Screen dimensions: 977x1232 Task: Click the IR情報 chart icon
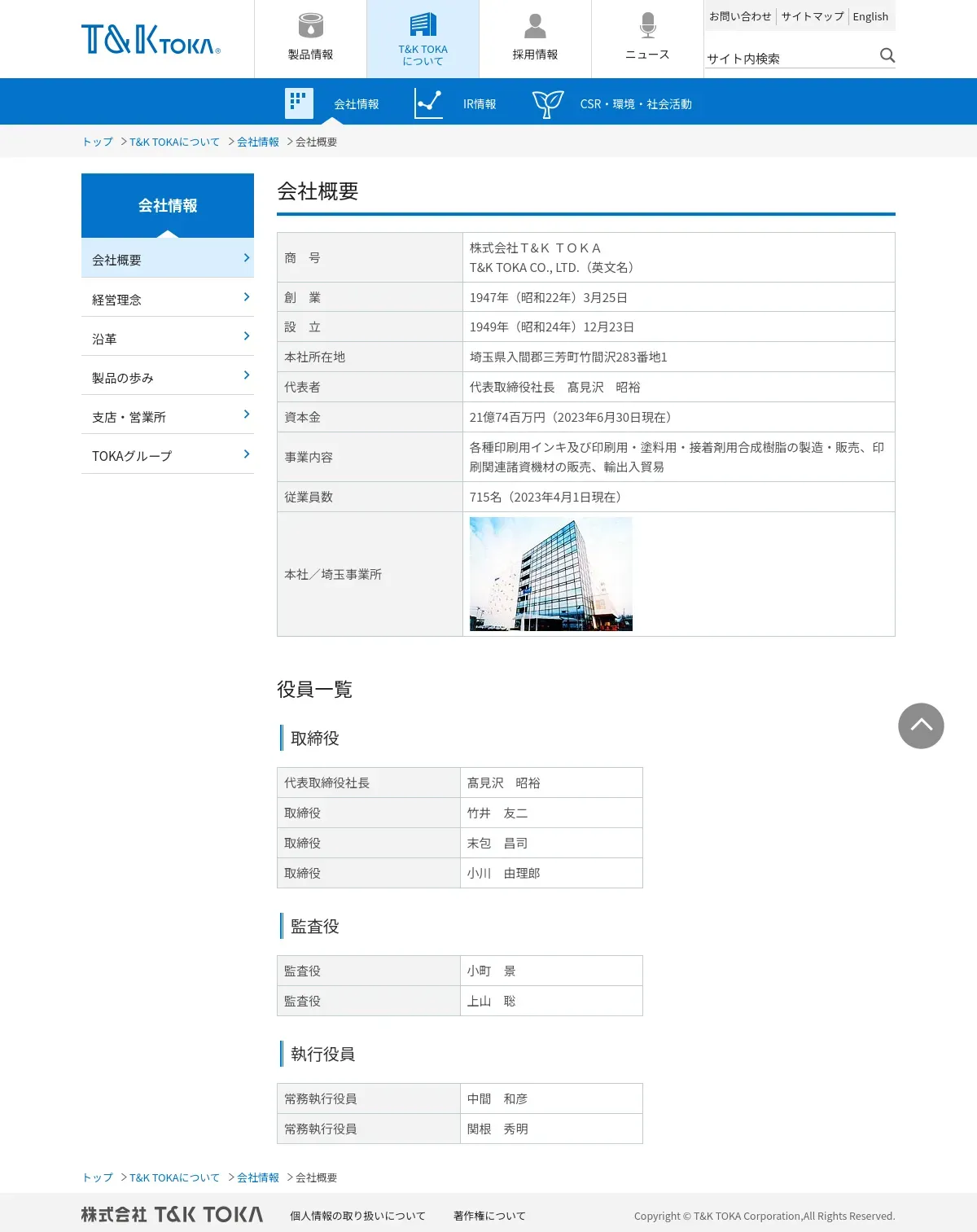click(428, 103)
